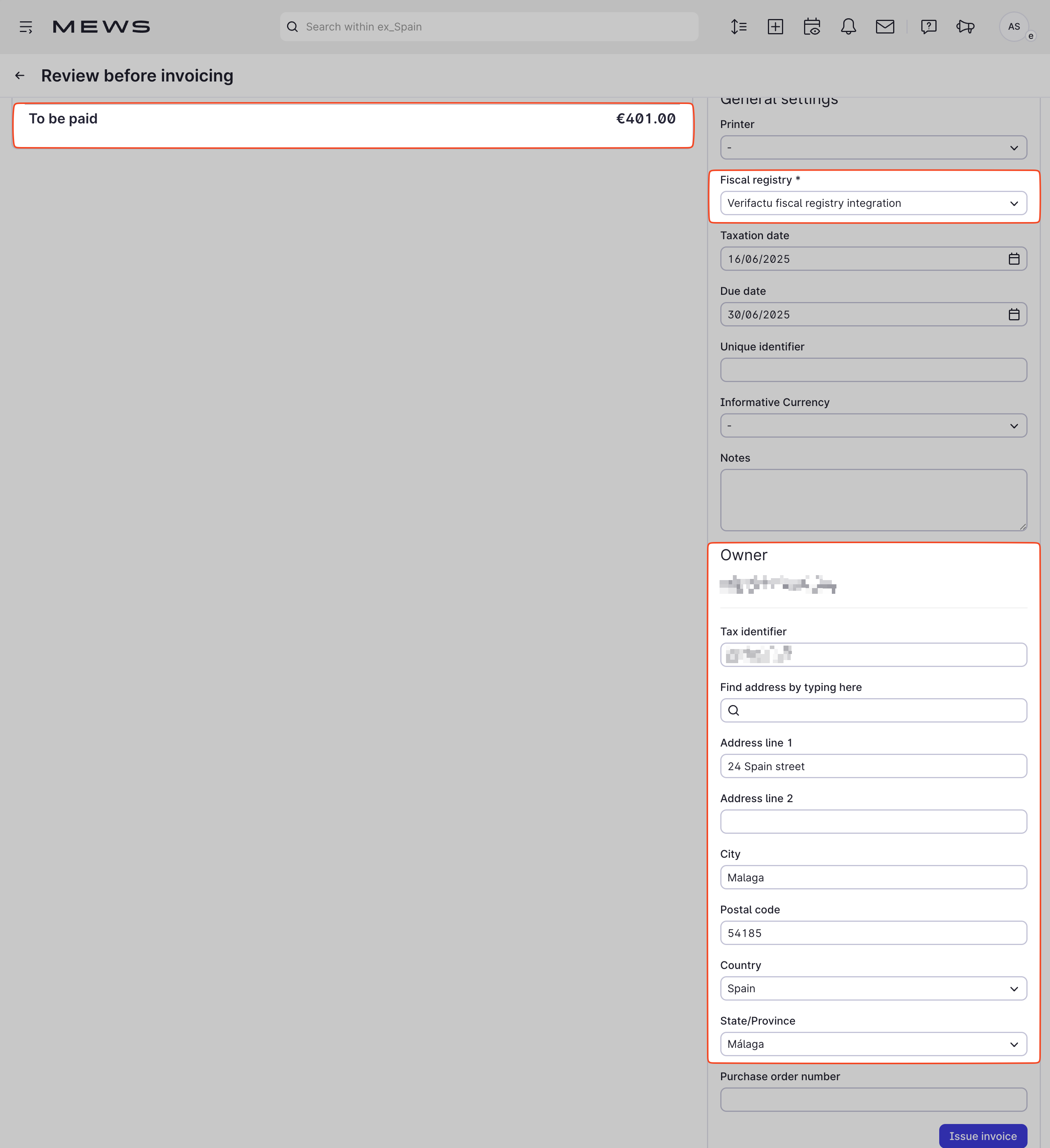This screenshot has height=1148, width=1050.
Task: Open notifications bell
Action: [849, 27]
